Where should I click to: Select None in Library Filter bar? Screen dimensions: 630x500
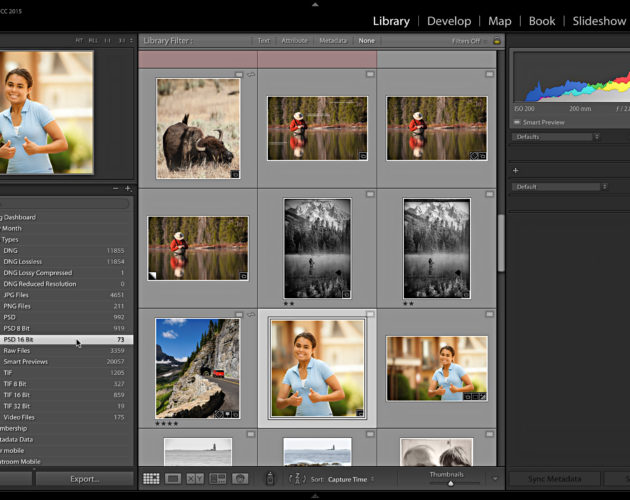coord(366,41)
